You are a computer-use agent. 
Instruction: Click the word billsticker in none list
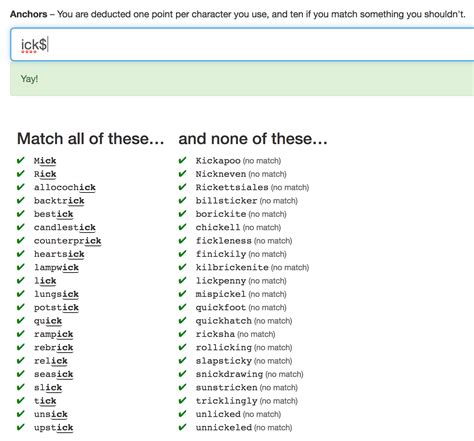(x=226, y=201)
